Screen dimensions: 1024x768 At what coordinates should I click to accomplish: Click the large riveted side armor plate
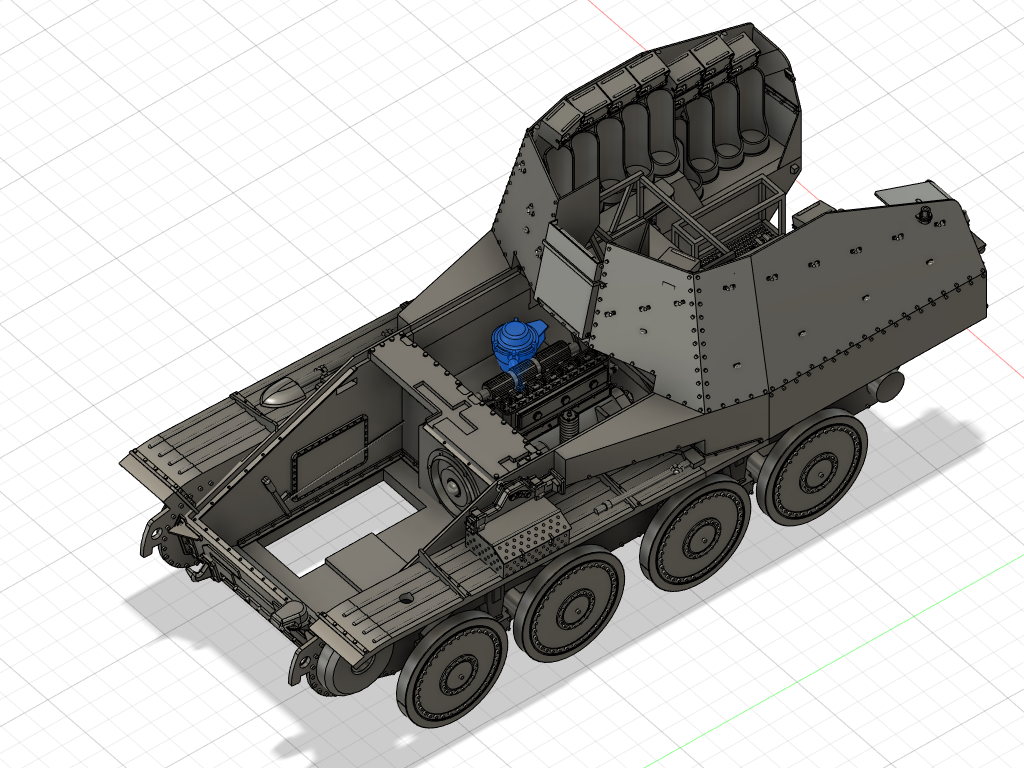tap(850, 300)
